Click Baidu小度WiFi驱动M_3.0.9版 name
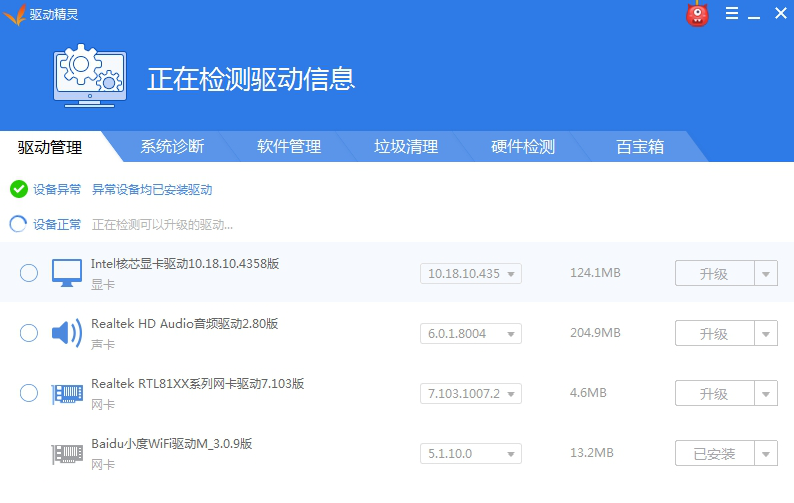 pos(171,443)
